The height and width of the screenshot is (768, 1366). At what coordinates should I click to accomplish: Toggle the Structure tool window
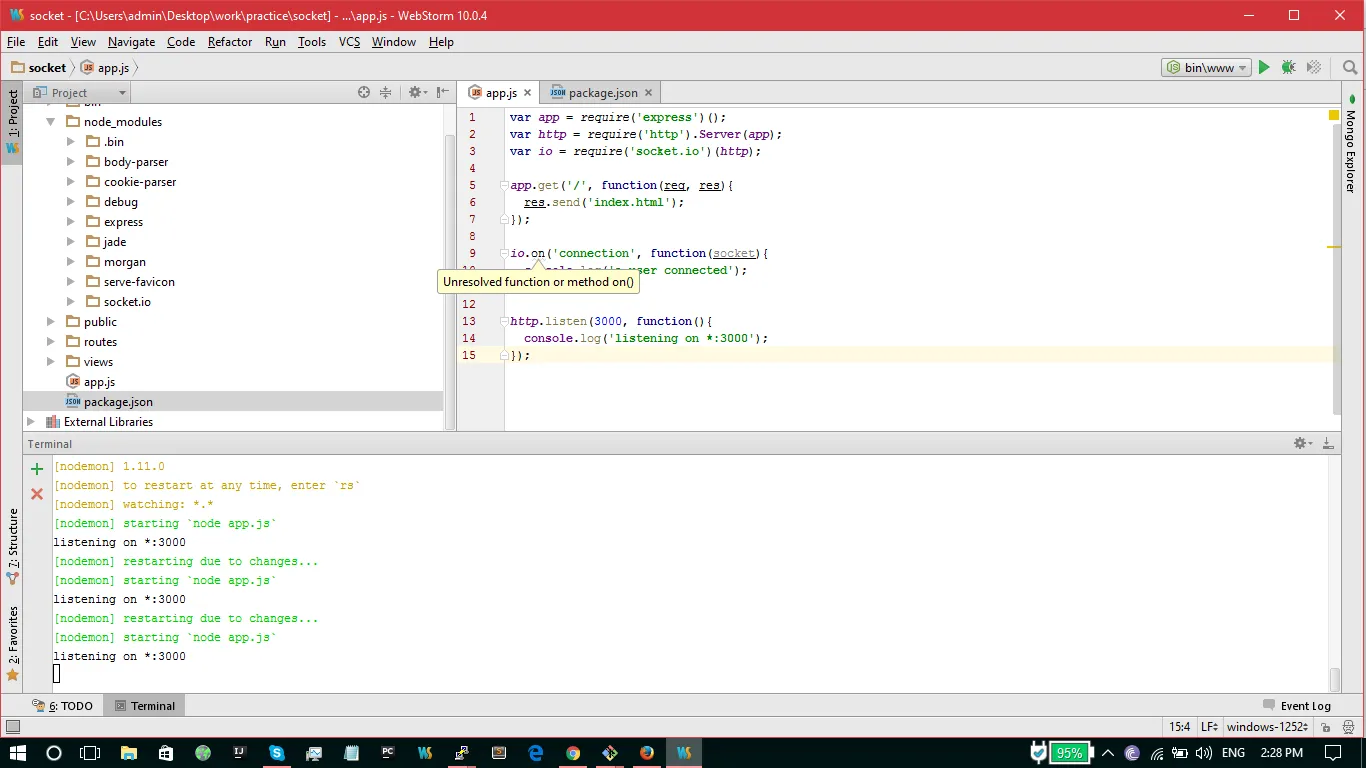pyautogui.click(x=13, y=545)
